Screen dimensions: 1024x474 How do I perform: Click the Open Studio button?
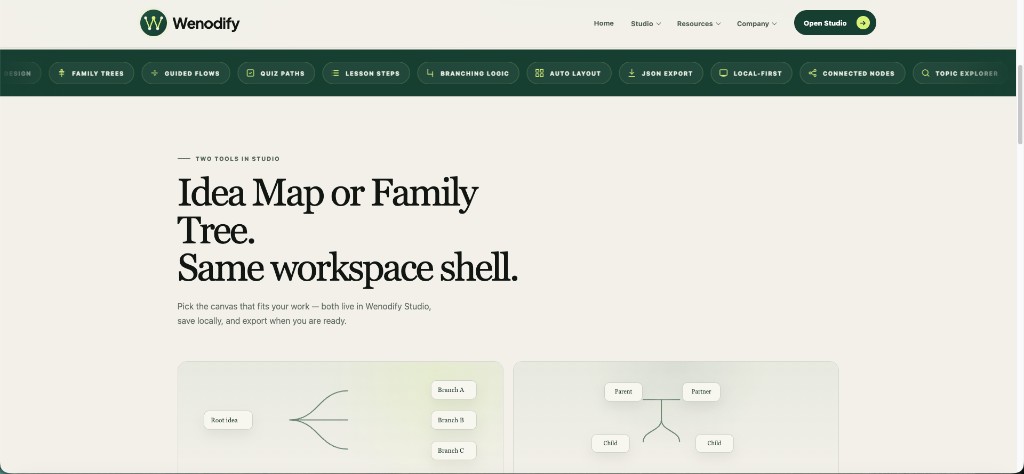[835, 23]
